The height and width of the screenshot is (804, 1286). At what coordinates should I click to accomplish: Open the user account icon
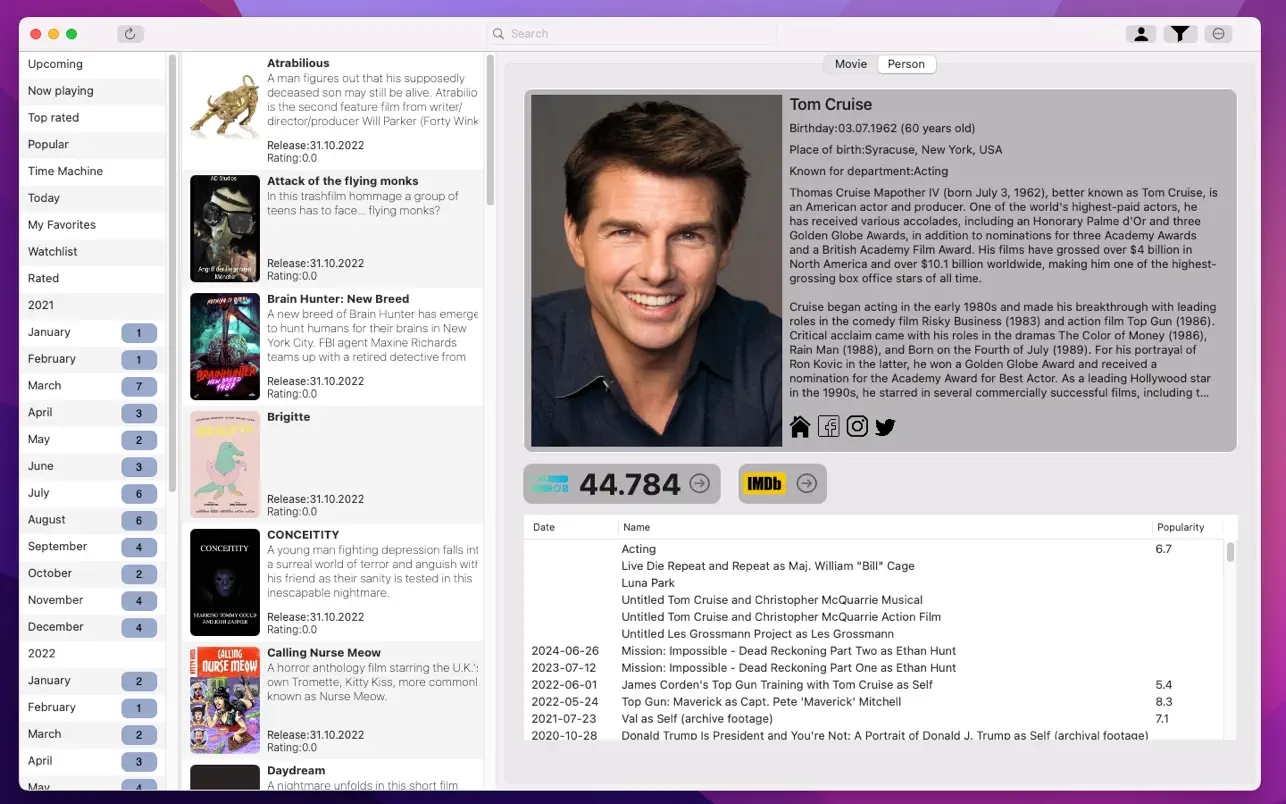1140,34
